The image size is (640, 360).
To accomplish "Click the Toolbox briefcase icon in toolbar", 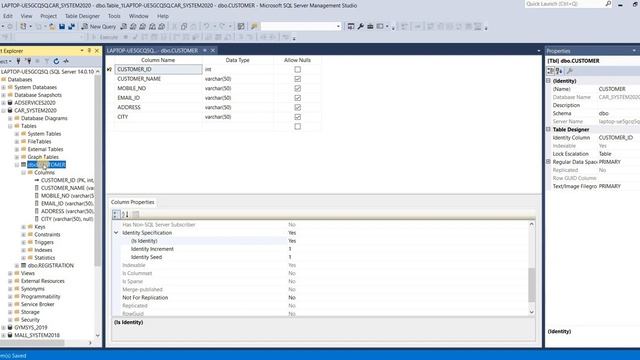I will point(370,27).
